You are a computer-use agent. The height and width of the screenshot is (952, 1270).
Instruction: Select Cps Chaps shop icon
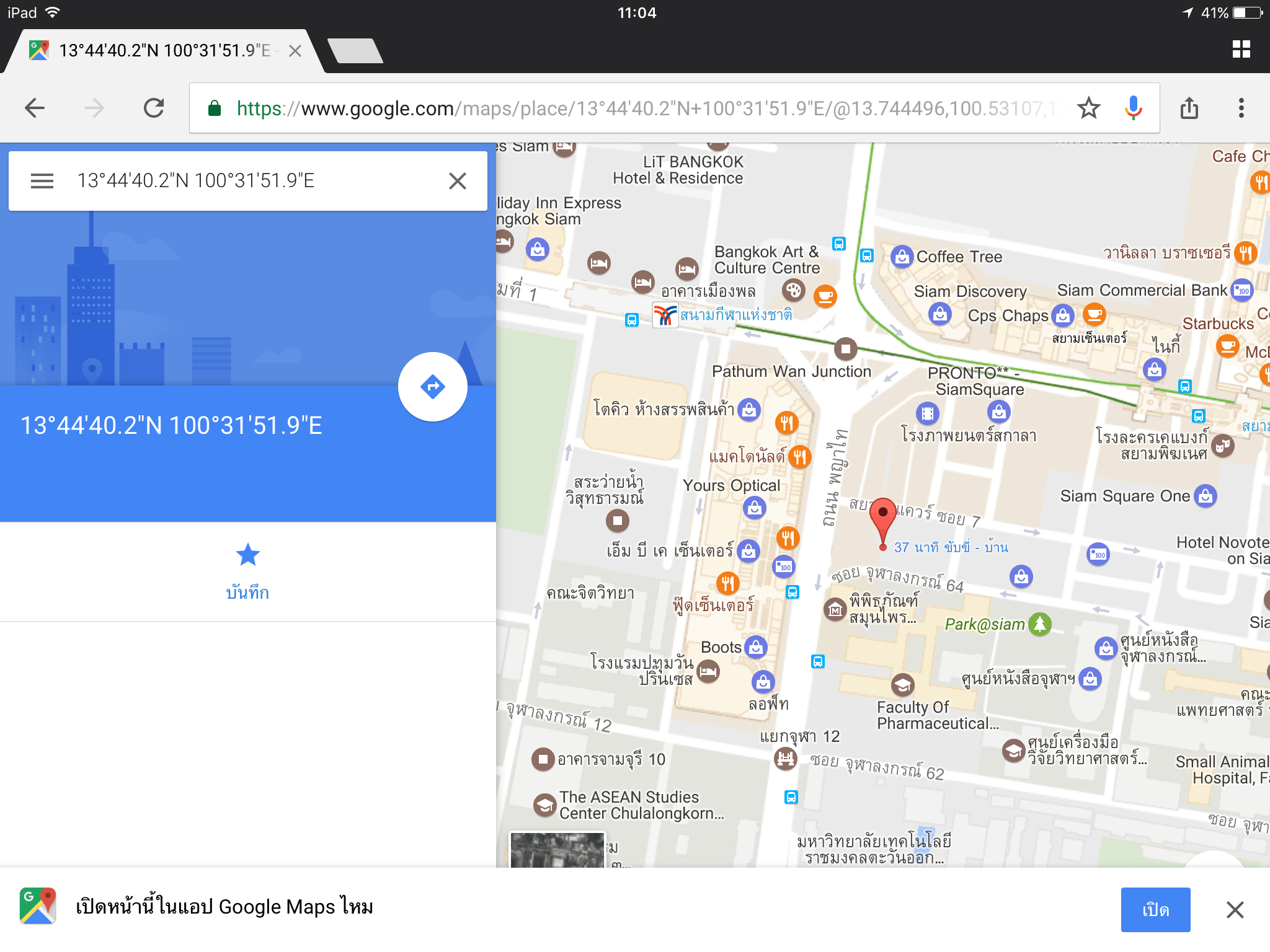tap(1062, 315)
